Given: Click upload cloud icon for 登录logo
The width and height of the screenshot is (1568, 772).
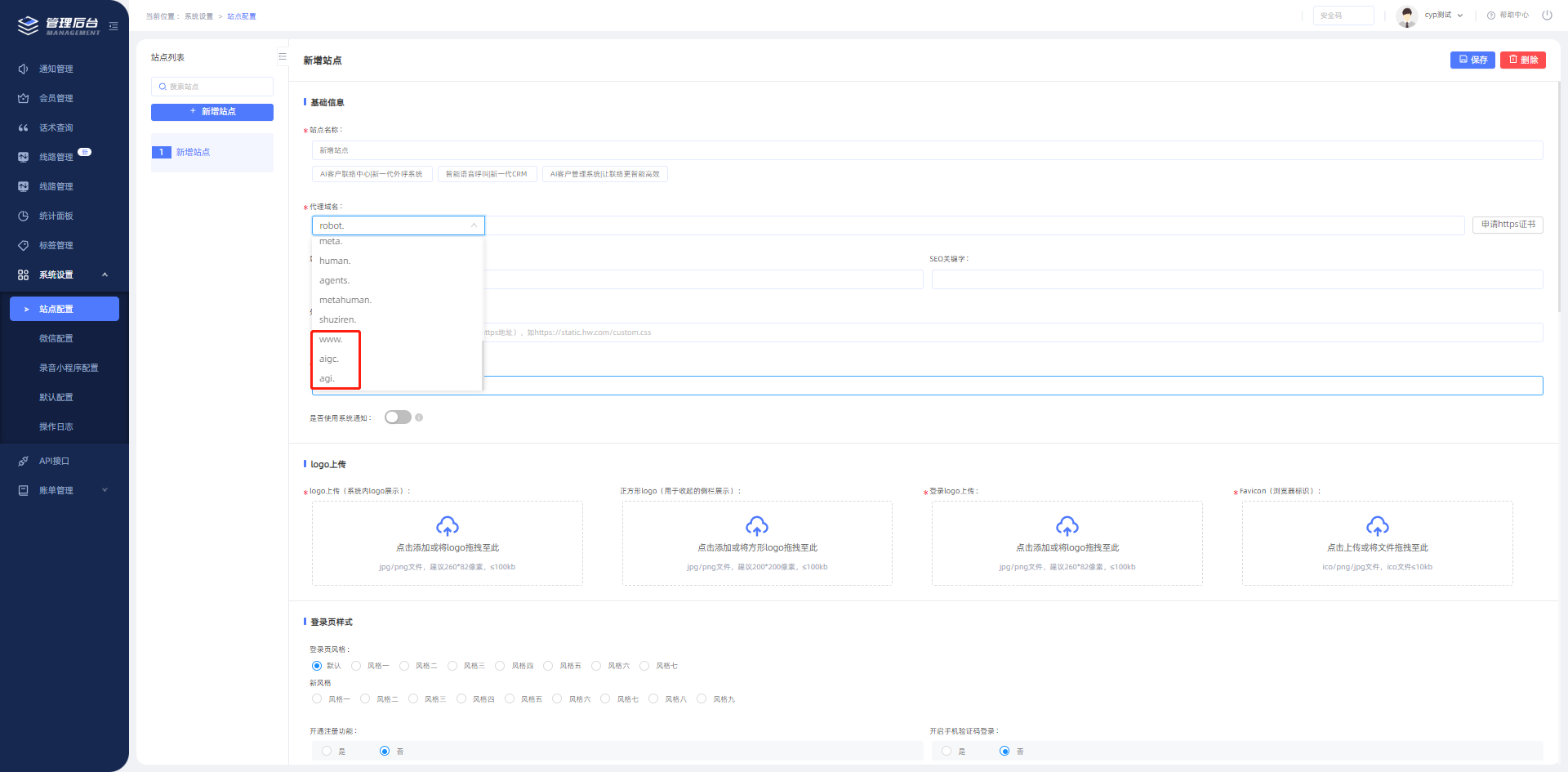Looking at the screenshot, I should tap(1067, 525).
